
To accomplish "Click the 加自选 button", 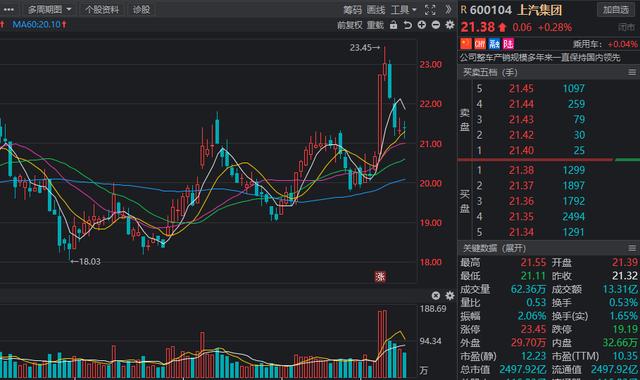I will pos(616,9).
